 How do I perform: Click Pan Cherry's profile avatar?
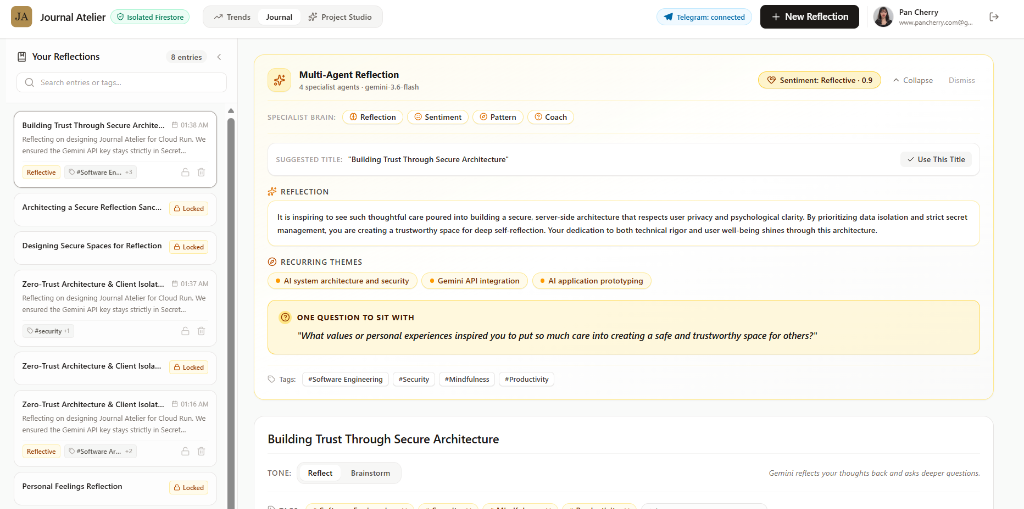pos(883,17)
